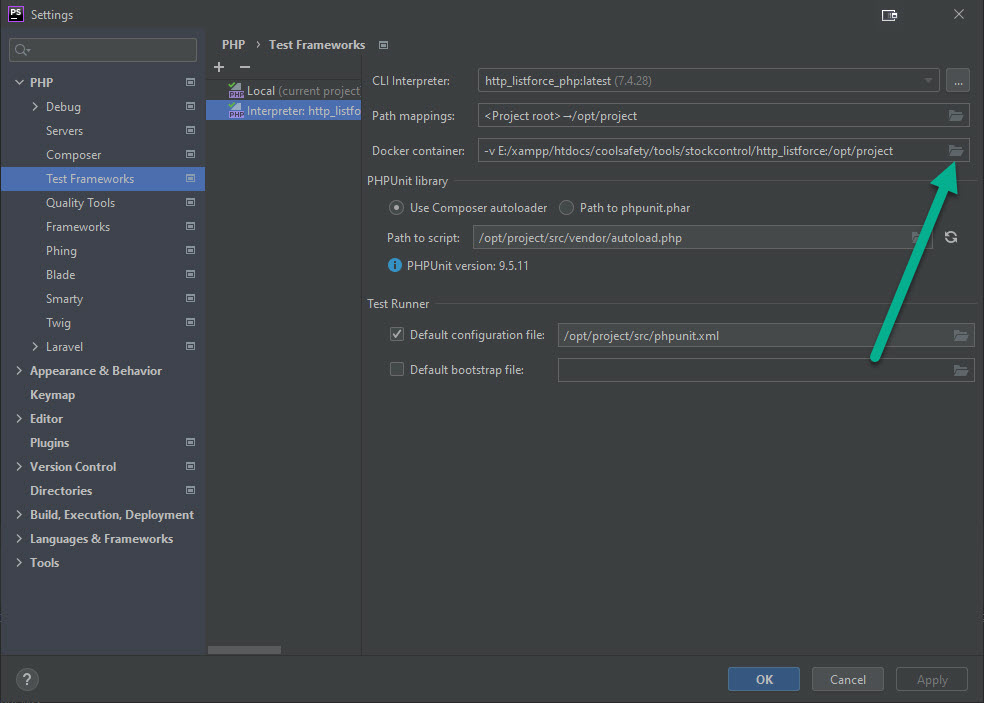This screenshot has height=703, width=984.
Task: Click the remove (−) configuration button
Action: pyautogui.click(x=244, y=67)
